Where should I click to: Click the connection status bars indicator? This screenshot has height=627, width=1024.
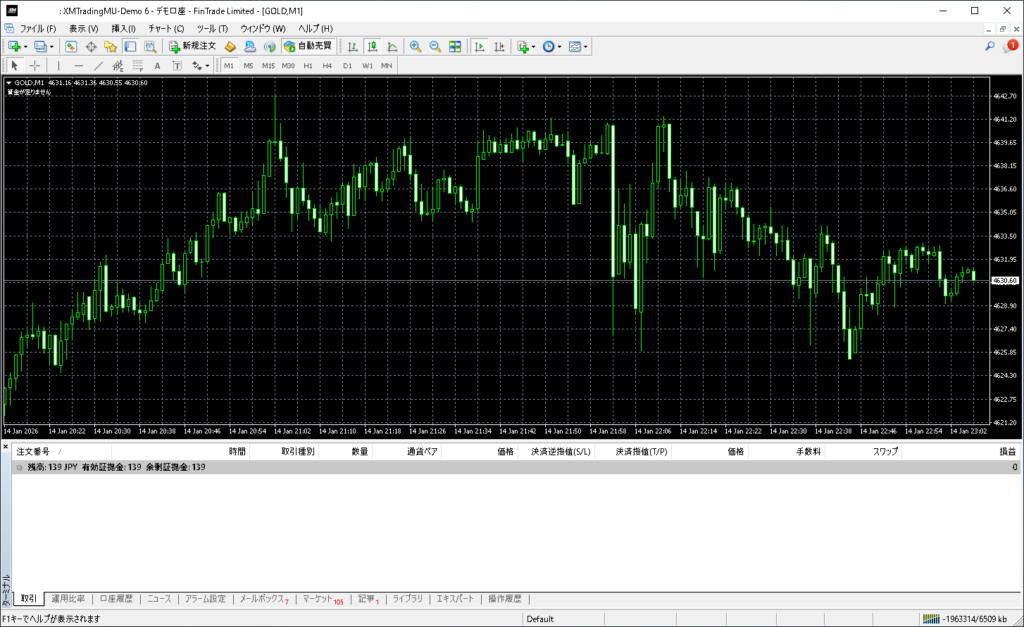(931, 618)
